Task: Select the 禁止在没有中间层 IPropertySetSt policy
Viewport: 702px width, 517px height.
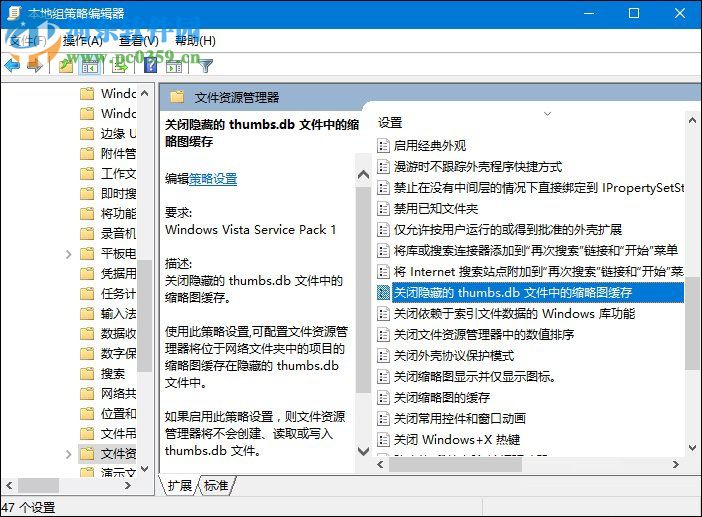Action: (x=539, y=188)
